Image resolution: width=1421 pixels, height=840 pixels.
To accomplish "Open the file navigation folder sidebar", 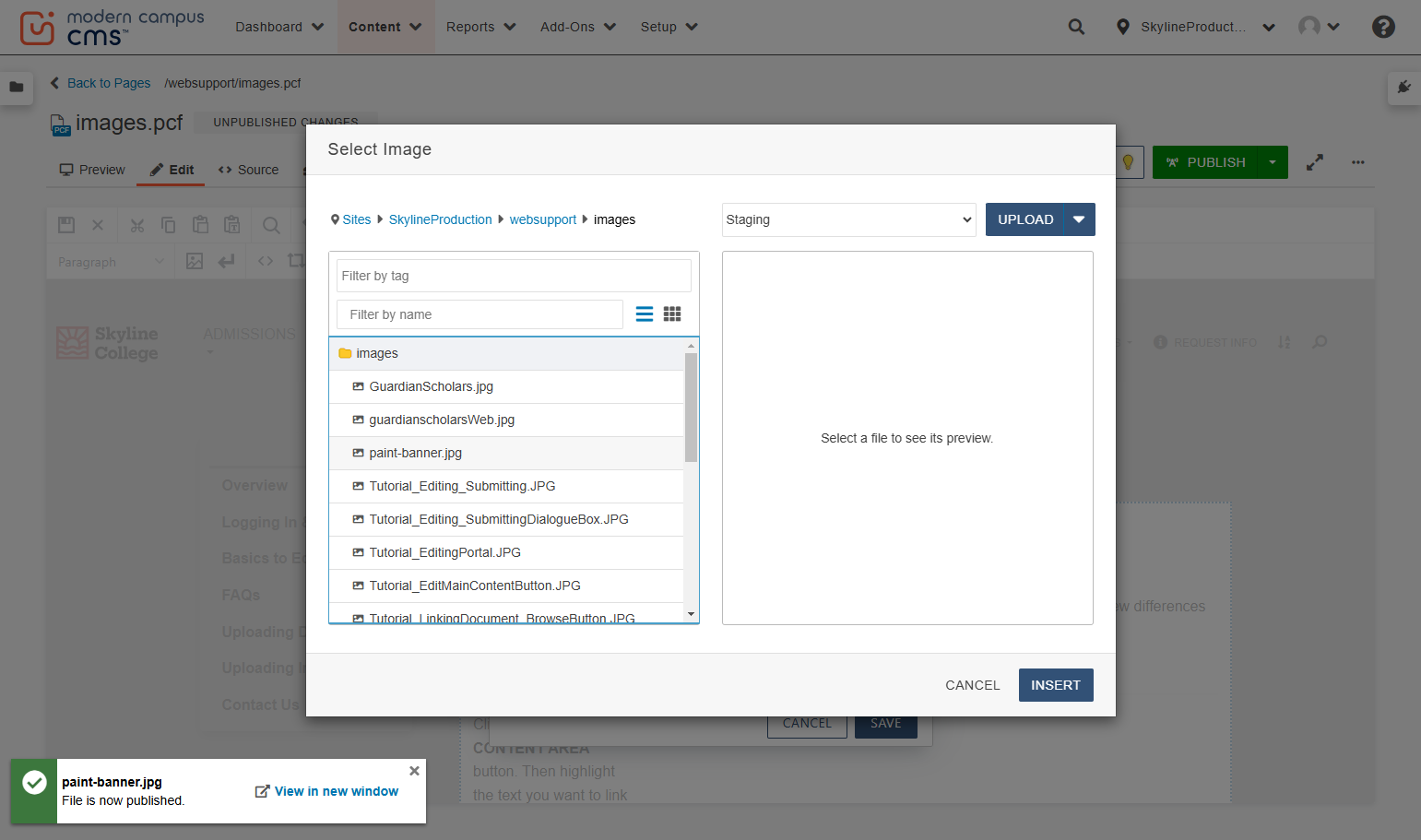I will coord(17,87).
